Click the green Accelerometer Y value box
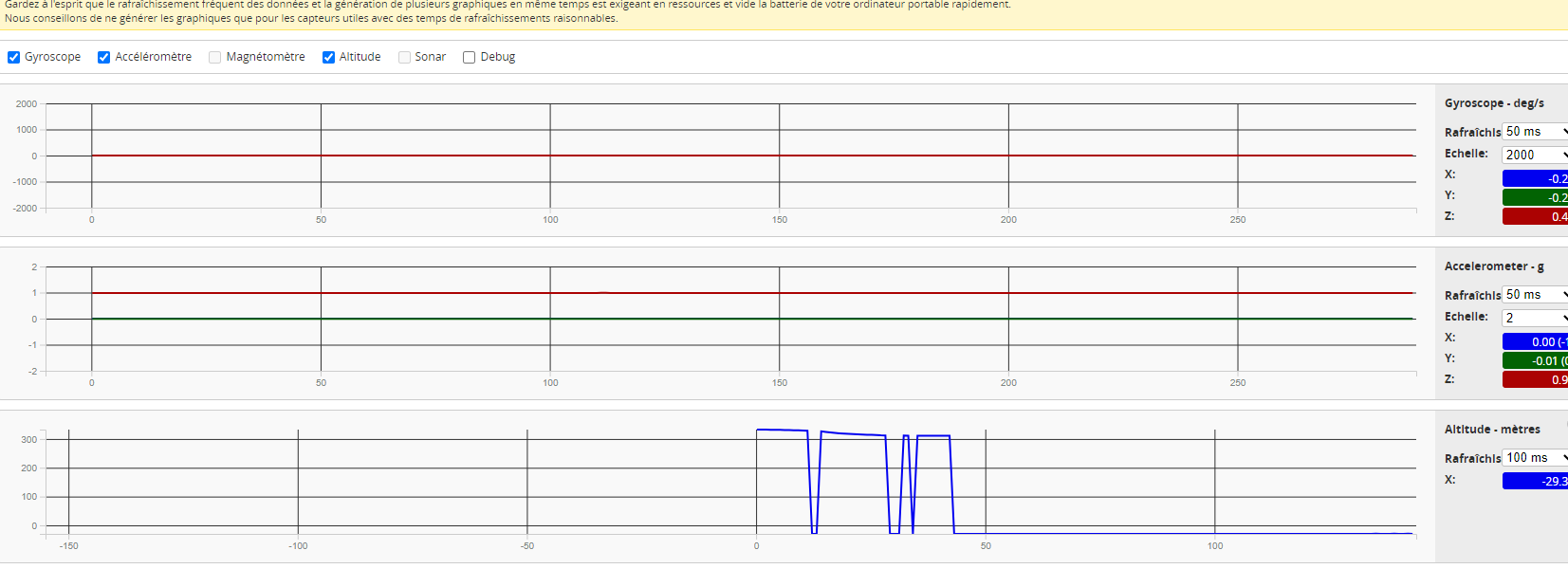This screenshot has height=587, width=1568. coord(1535,360)
